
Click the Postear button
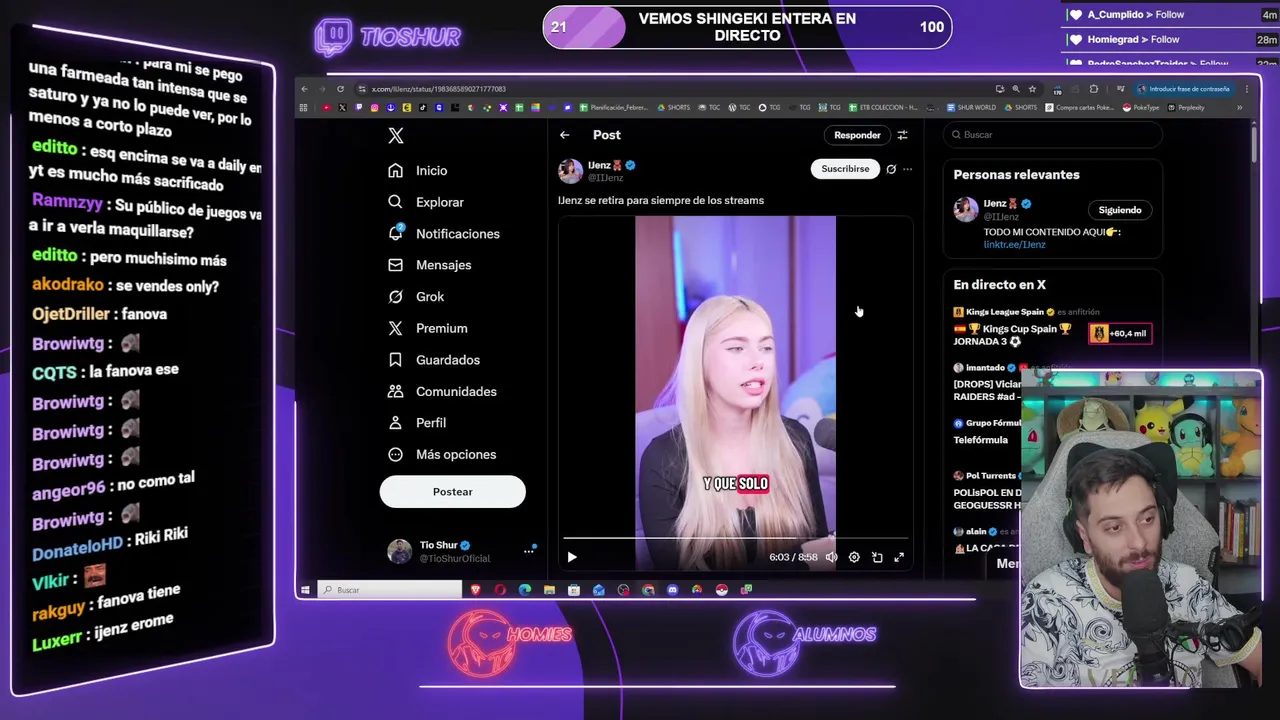click(x=452, y=492)
